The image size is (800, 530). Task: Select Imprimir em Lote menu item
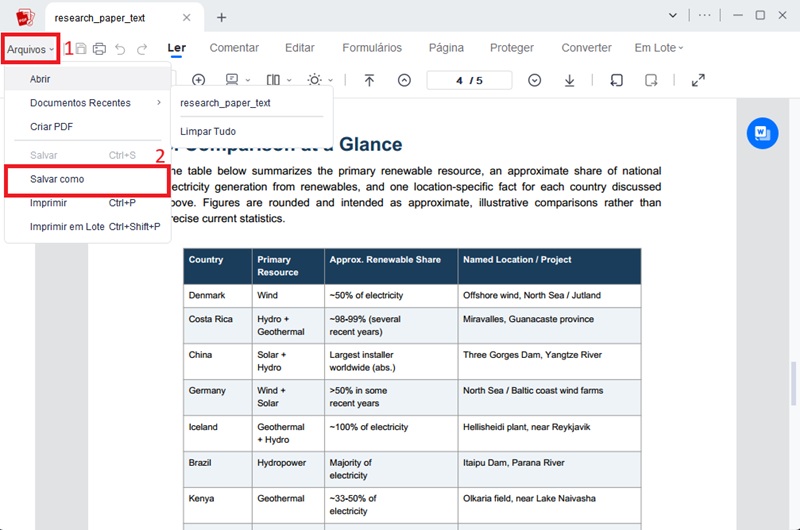click(88, 226)
